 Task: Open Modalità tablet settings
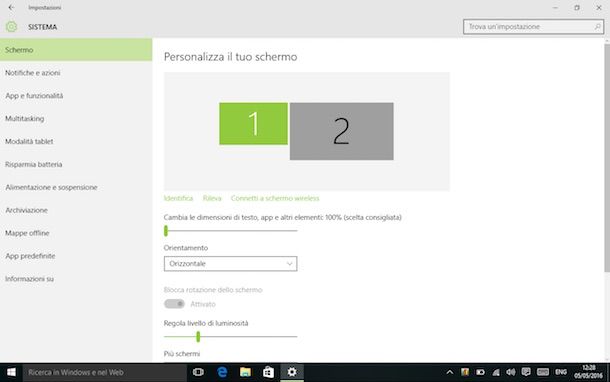(x=76, y=142)
